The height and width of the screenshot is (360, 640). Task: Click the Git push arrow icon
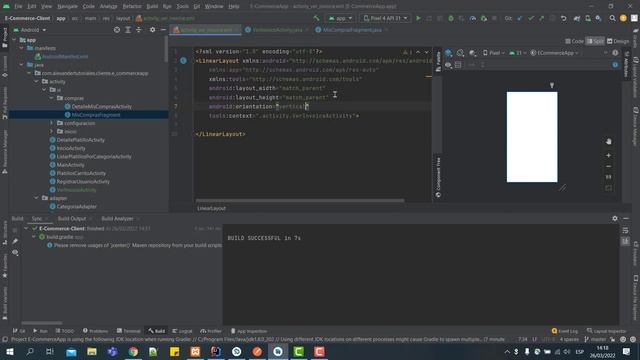pos(542,18)
